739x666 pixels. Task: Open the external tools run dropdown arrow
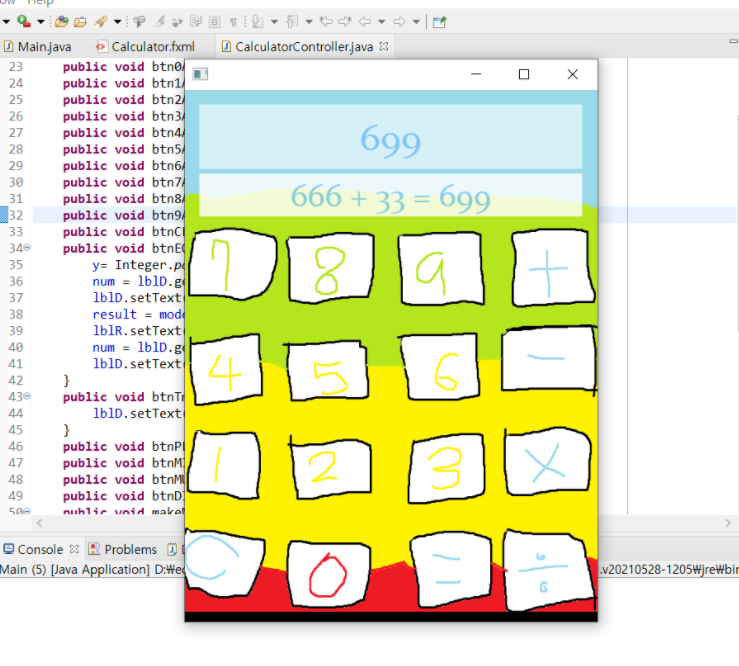(41, 22)
